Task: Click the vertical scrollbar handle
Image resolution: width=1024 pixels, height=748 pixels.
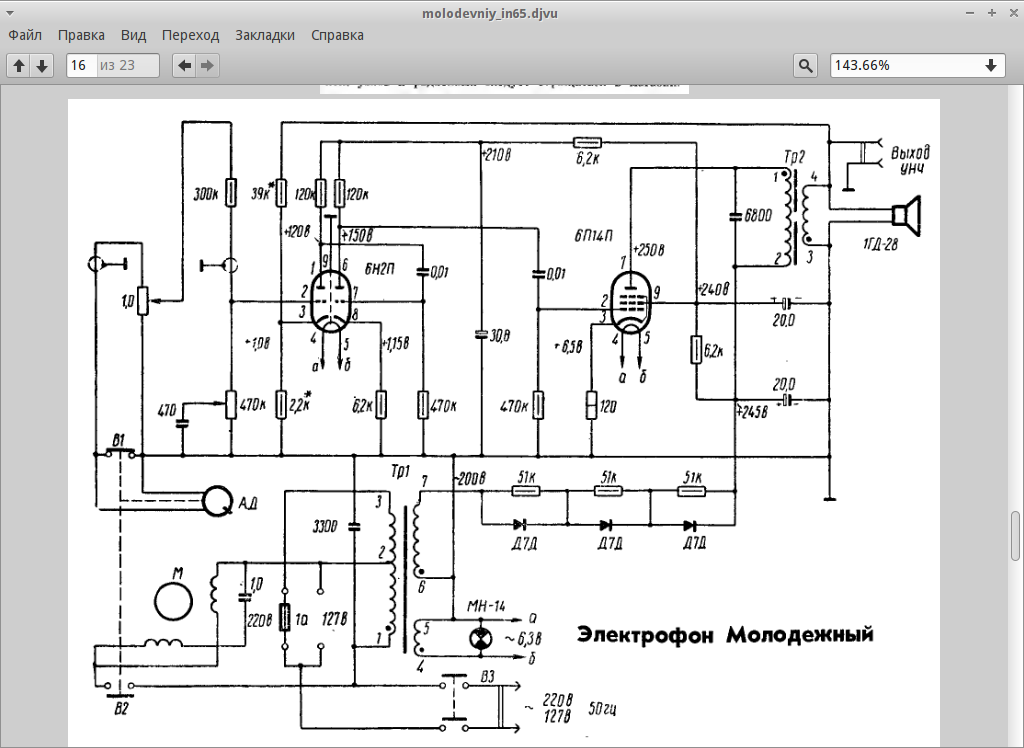Action: (x=1015, y=536)
